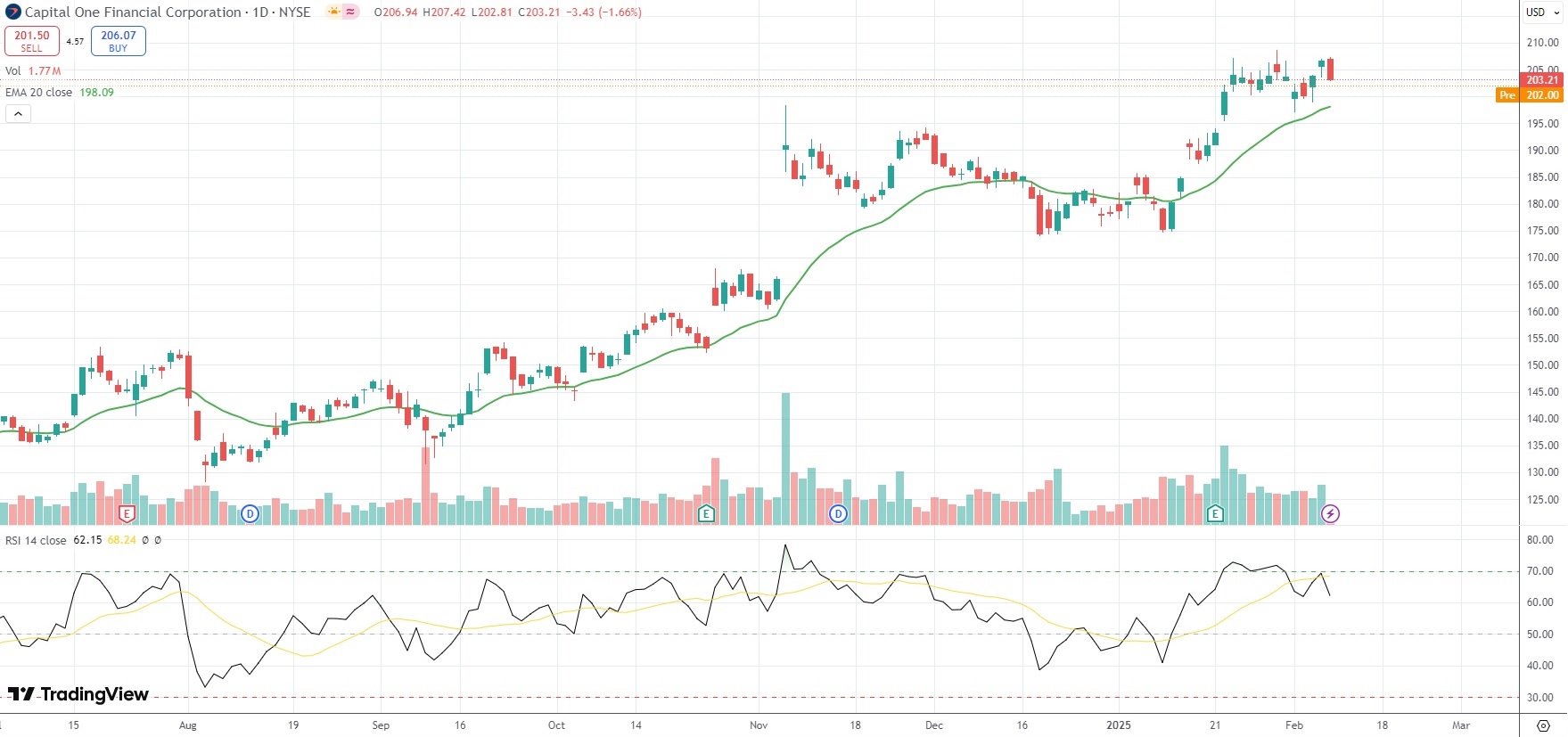Screen dimensions: 1568x737
Task: Click the 210.00 price axis label
Action: (1542, 42)
